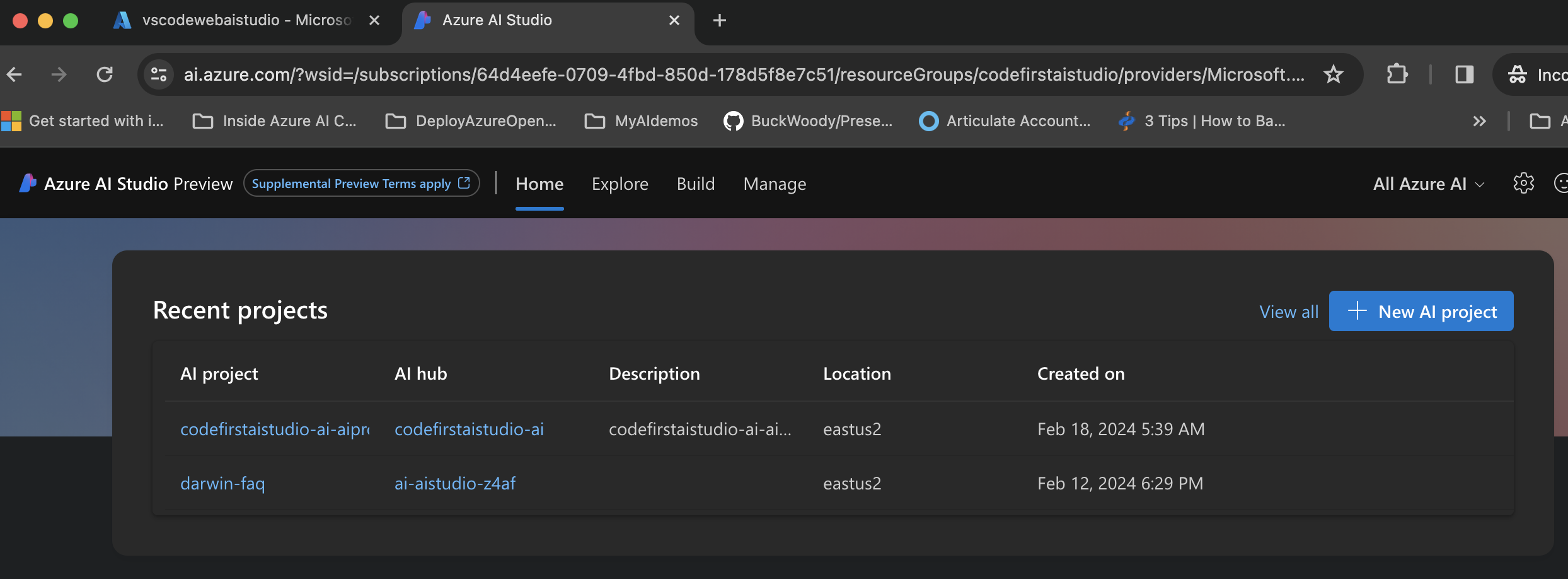
Task: Open the settings gear icon
Action: point(1523,184)
